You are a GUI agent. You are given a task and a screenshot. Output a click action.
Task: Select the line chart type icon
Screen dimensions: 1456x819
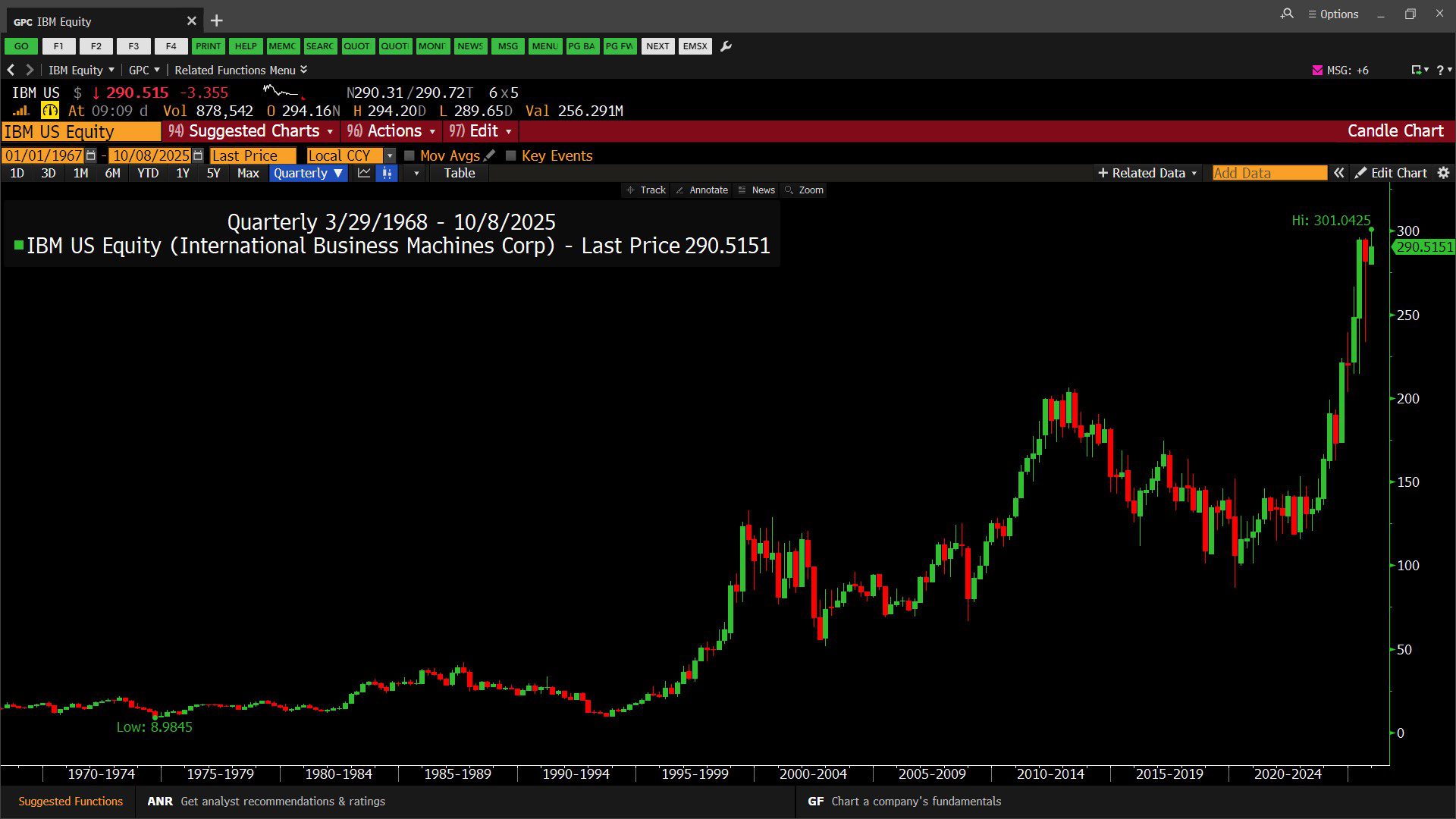(364, 173)
